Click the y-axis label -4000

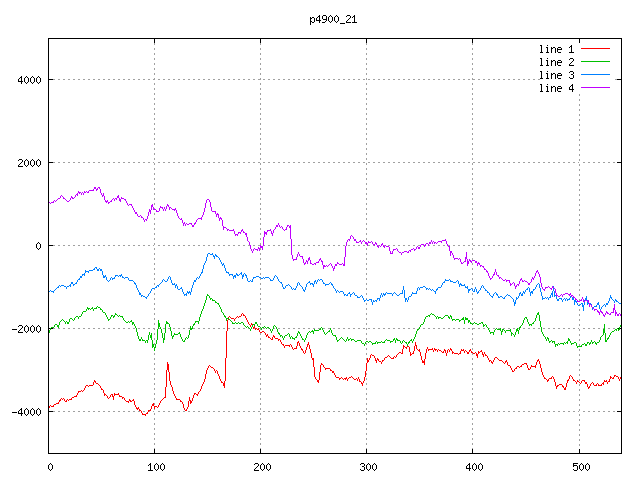(27, 412)
